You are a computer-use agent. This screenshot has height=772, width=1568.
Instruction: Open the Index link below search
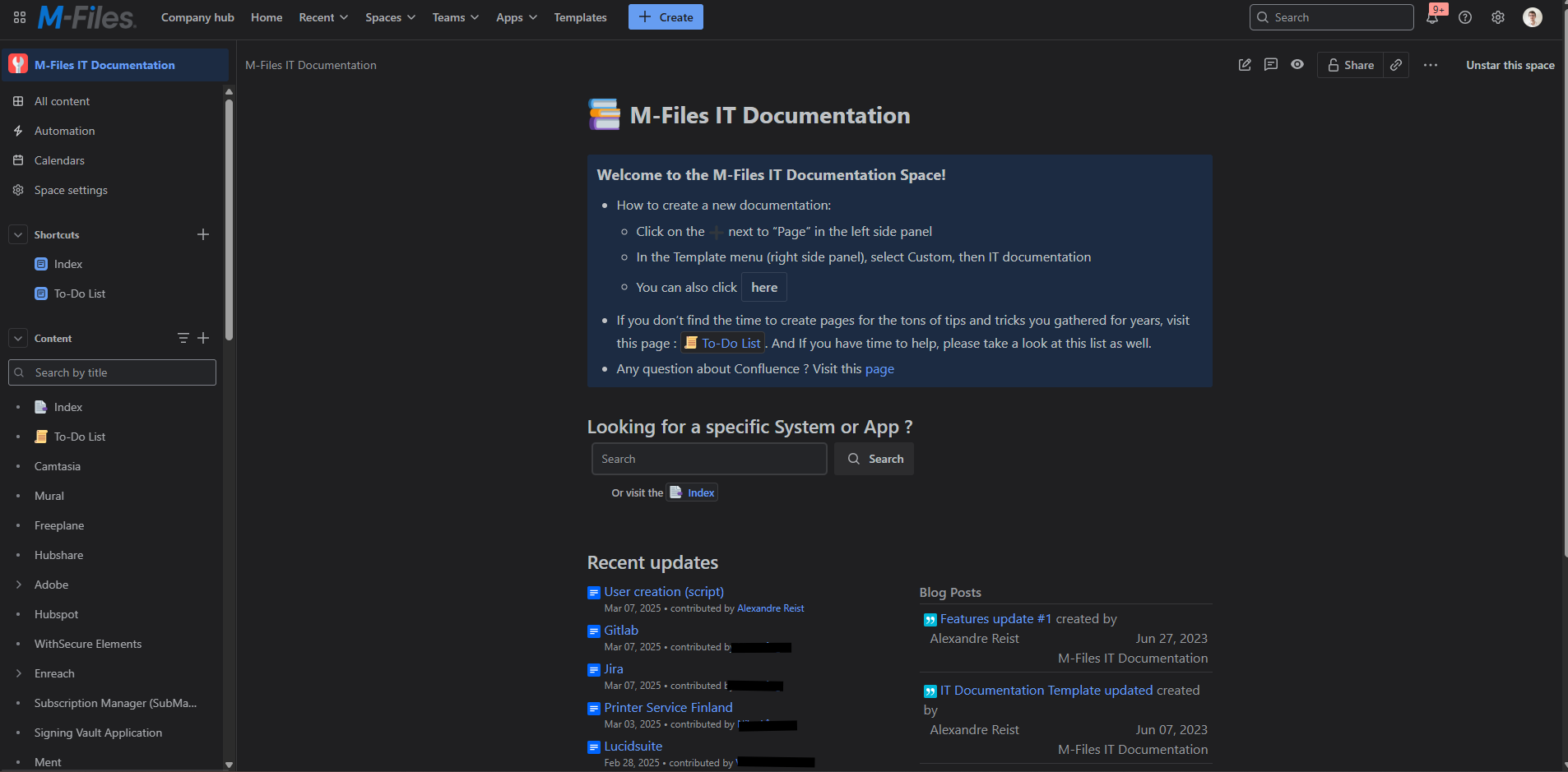pyautogui.click(x=692, y=492)
